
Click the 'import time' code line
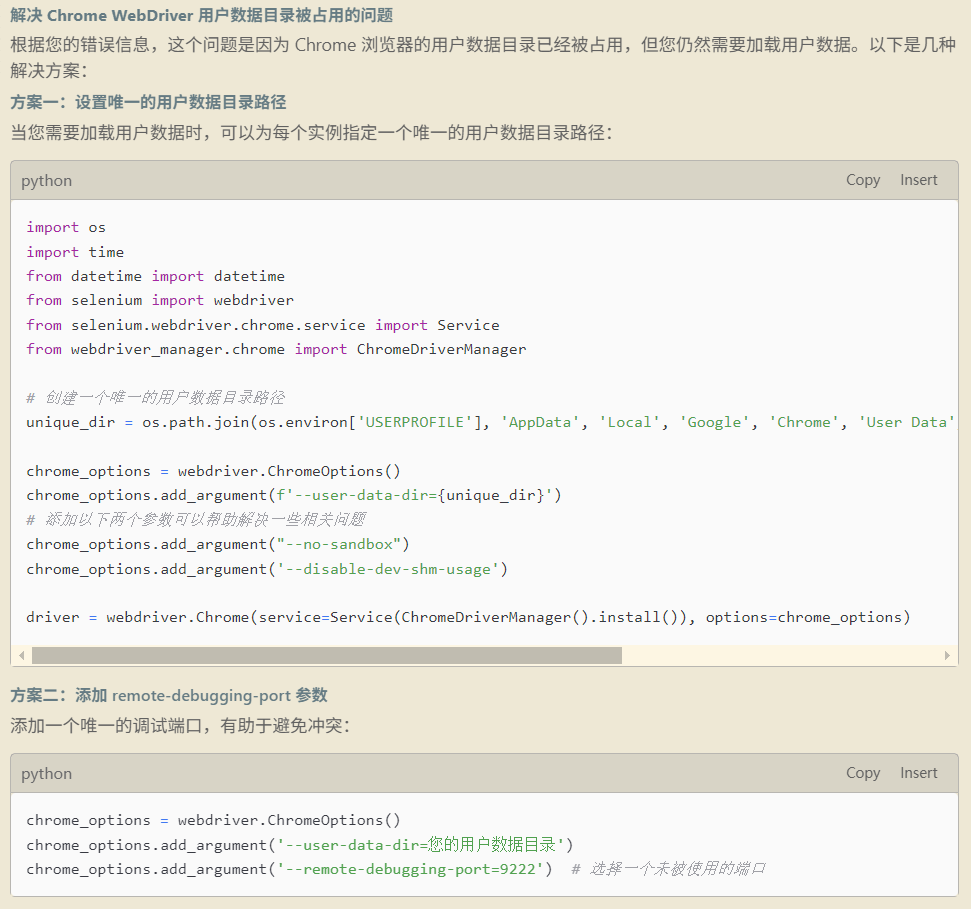click(x=75, y=252)
